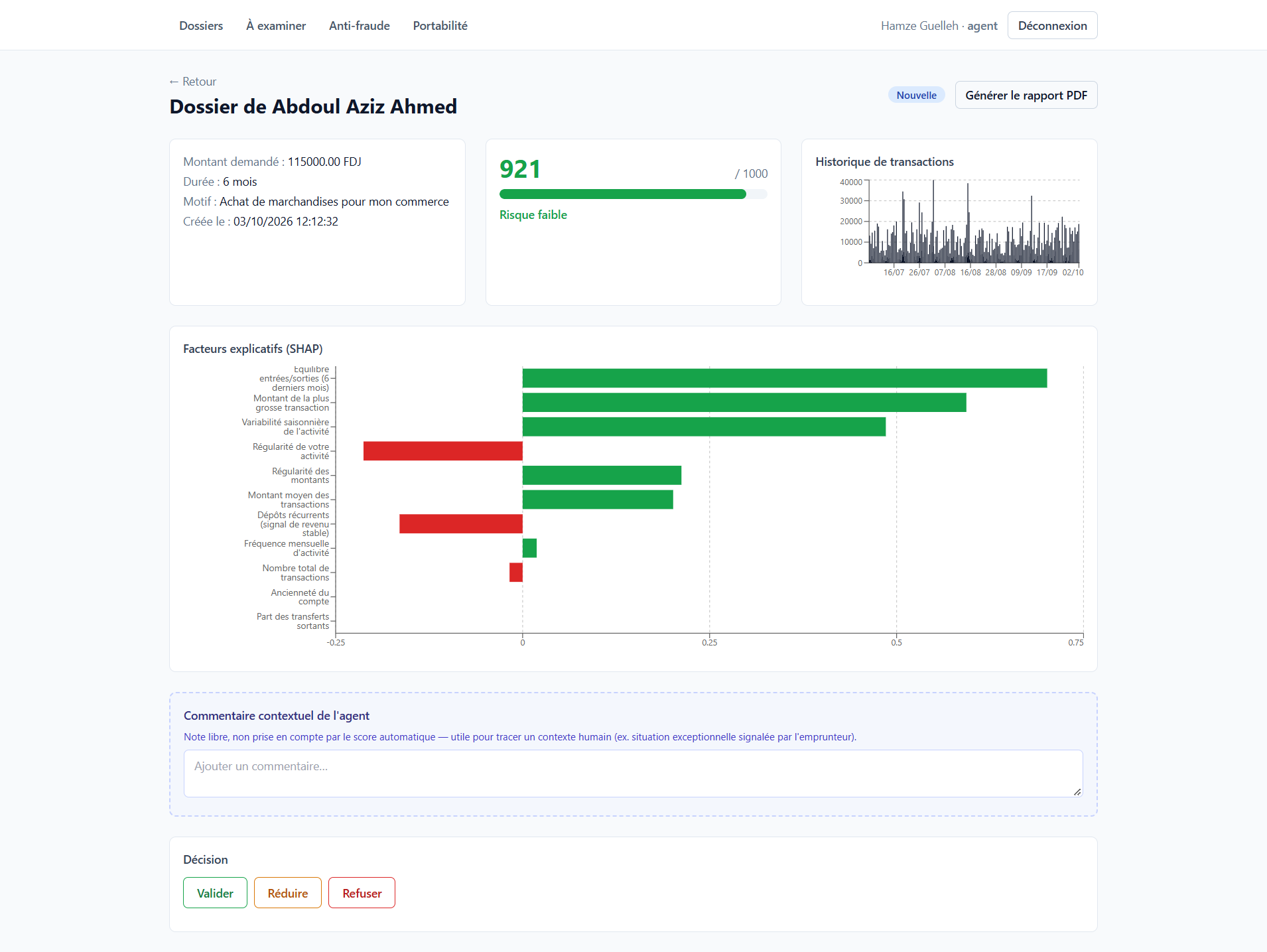This screenshot has width=1267, height=952.
Task: Open the Anti-fraude page
Action: pos(360,26)
